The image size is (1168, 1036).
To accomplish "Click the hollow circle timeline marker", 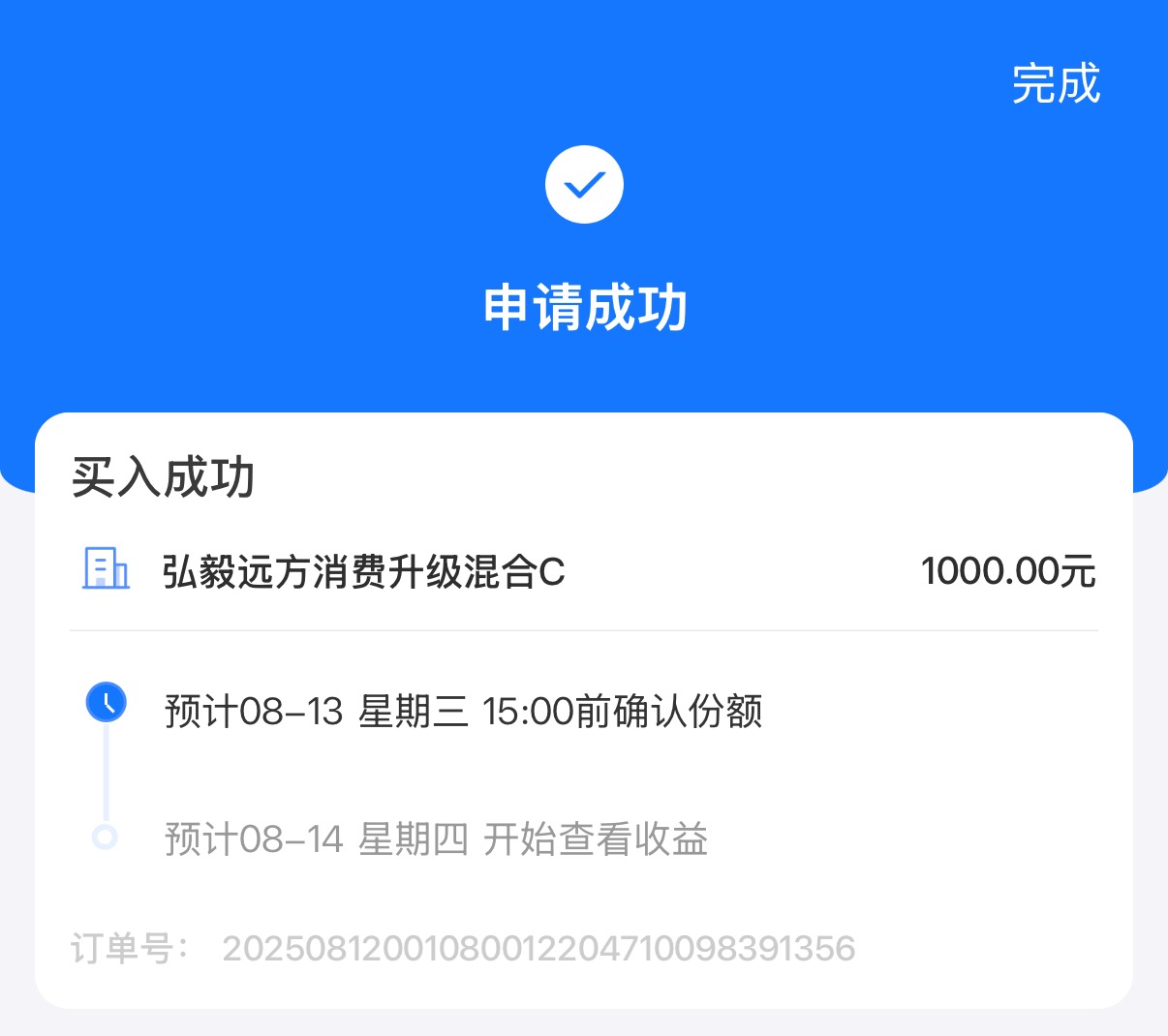I will 105,837.
